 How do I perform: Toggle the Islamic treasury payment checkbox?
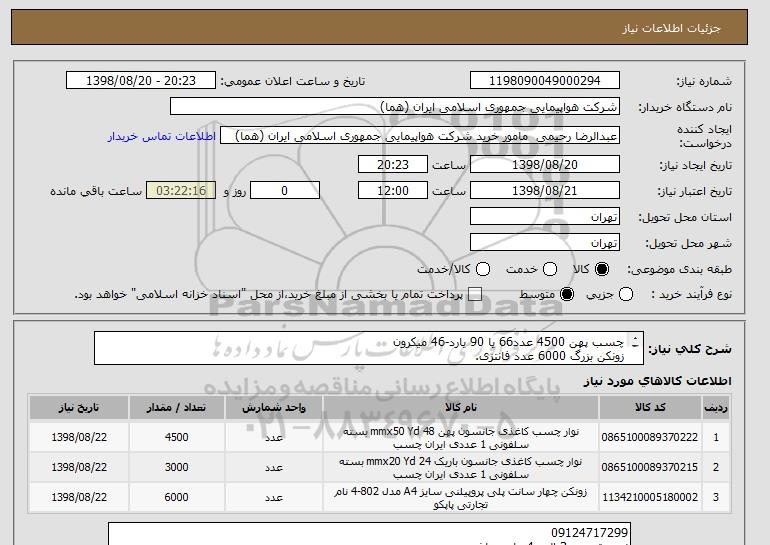coord(475,295)
